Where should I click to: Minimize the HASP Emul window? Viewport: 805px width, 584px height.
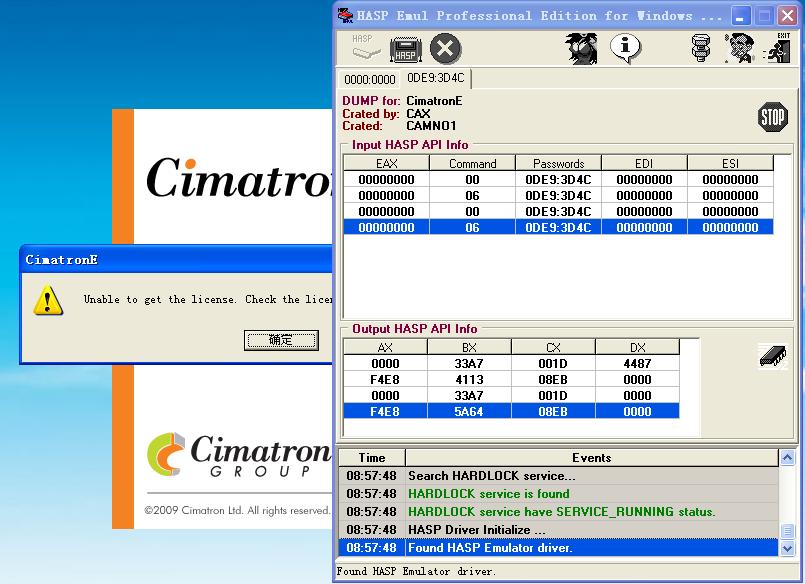(x=740, y=16)
